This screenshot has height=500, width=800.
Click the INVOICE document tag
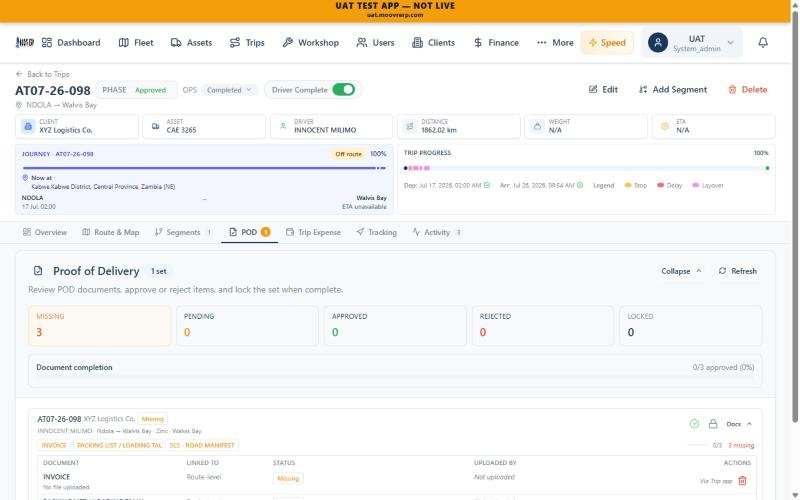tap(54, 445)
